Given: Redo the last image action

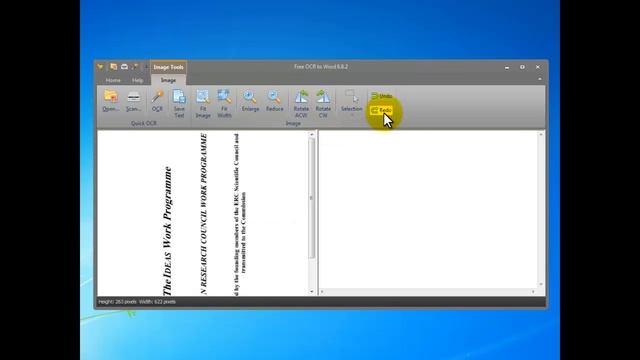Looking at the screenshot, I should click(382, 110).
